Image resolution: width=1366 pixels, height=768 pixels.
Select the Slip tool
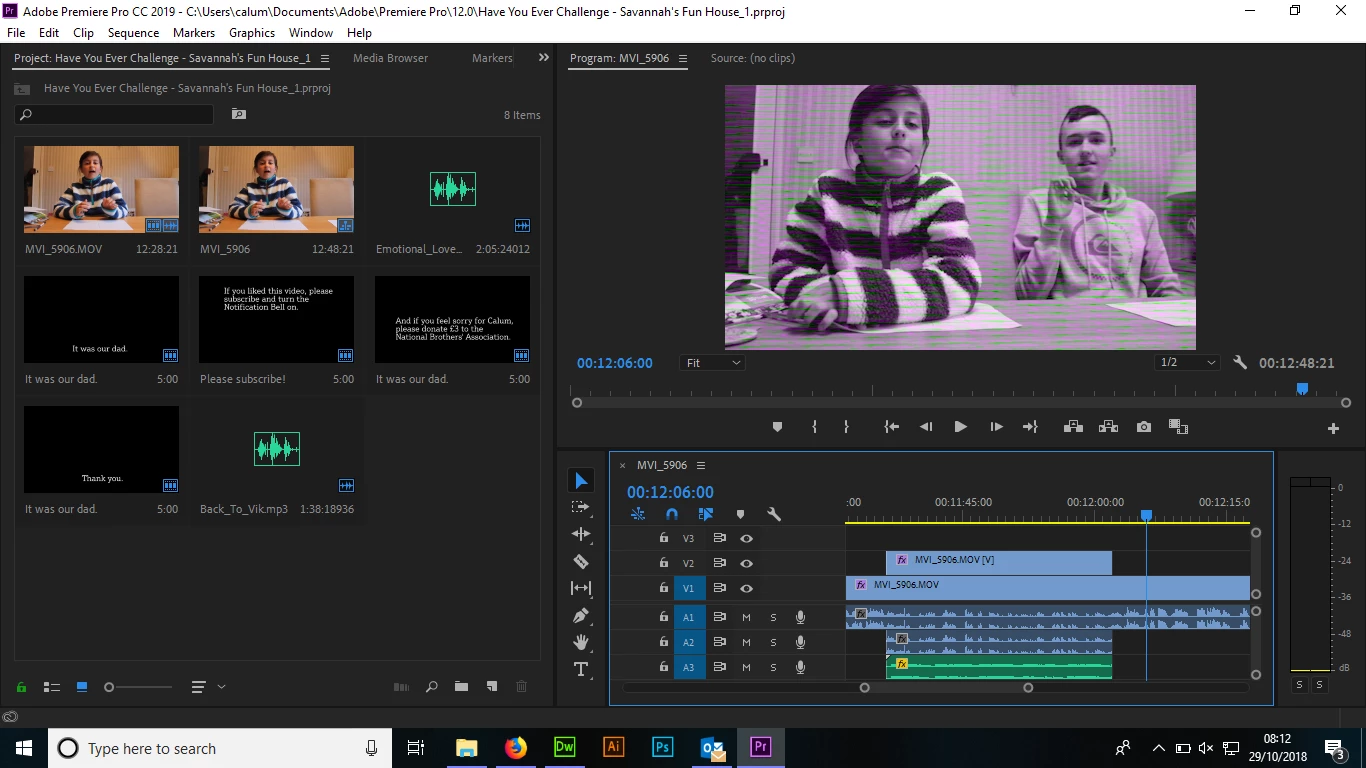tap(581, 589)
